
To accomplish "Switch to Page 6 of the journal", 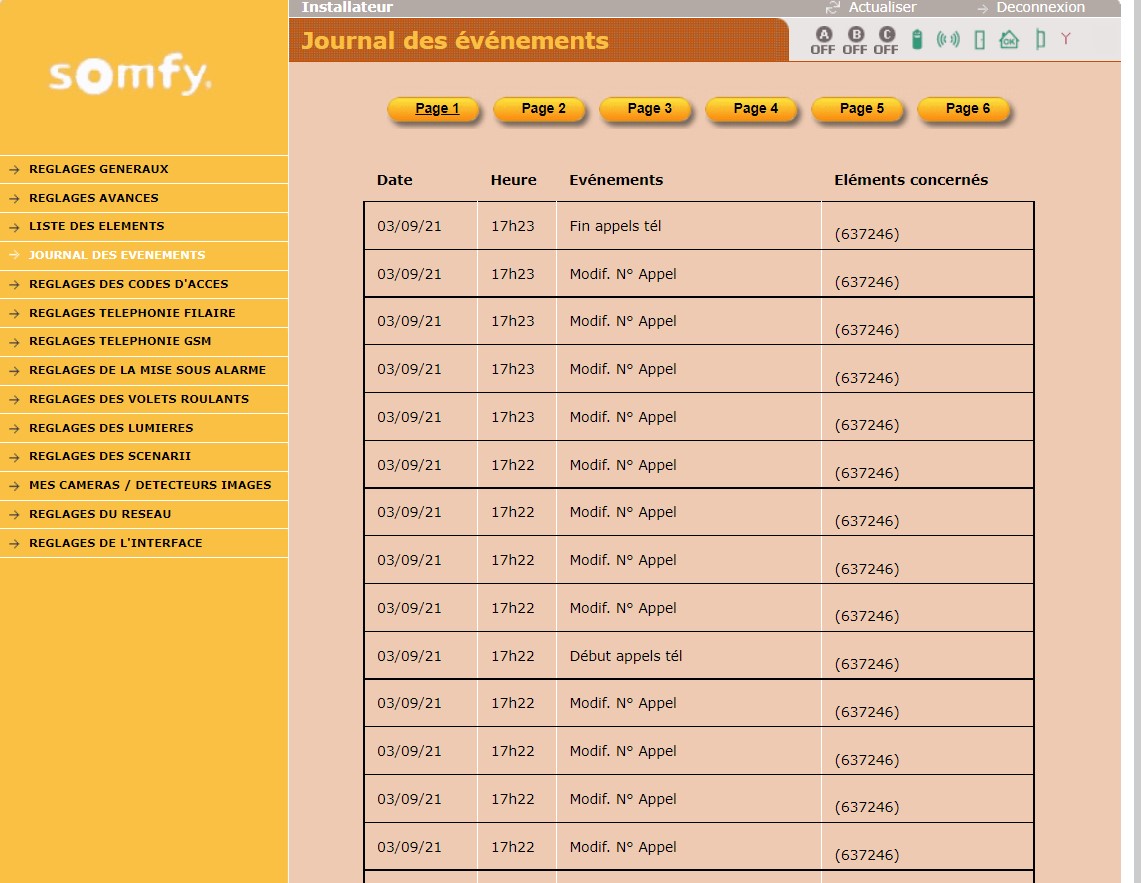I will (967, 109).
